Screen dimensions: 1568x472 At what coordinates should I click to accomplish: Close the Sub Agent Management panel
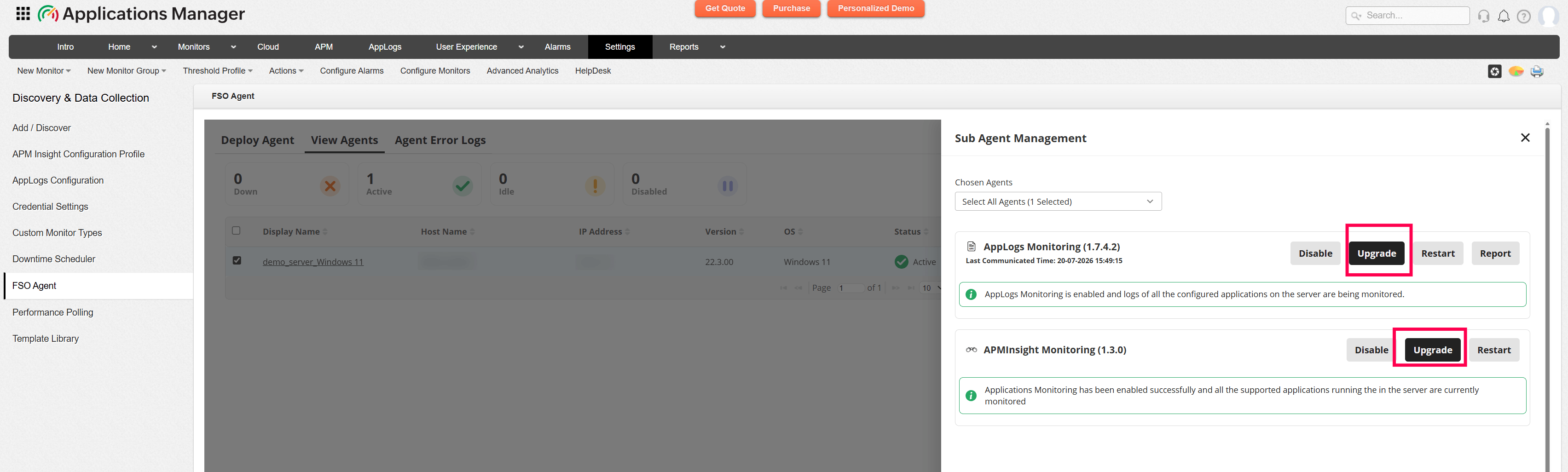pos(1525,138)
